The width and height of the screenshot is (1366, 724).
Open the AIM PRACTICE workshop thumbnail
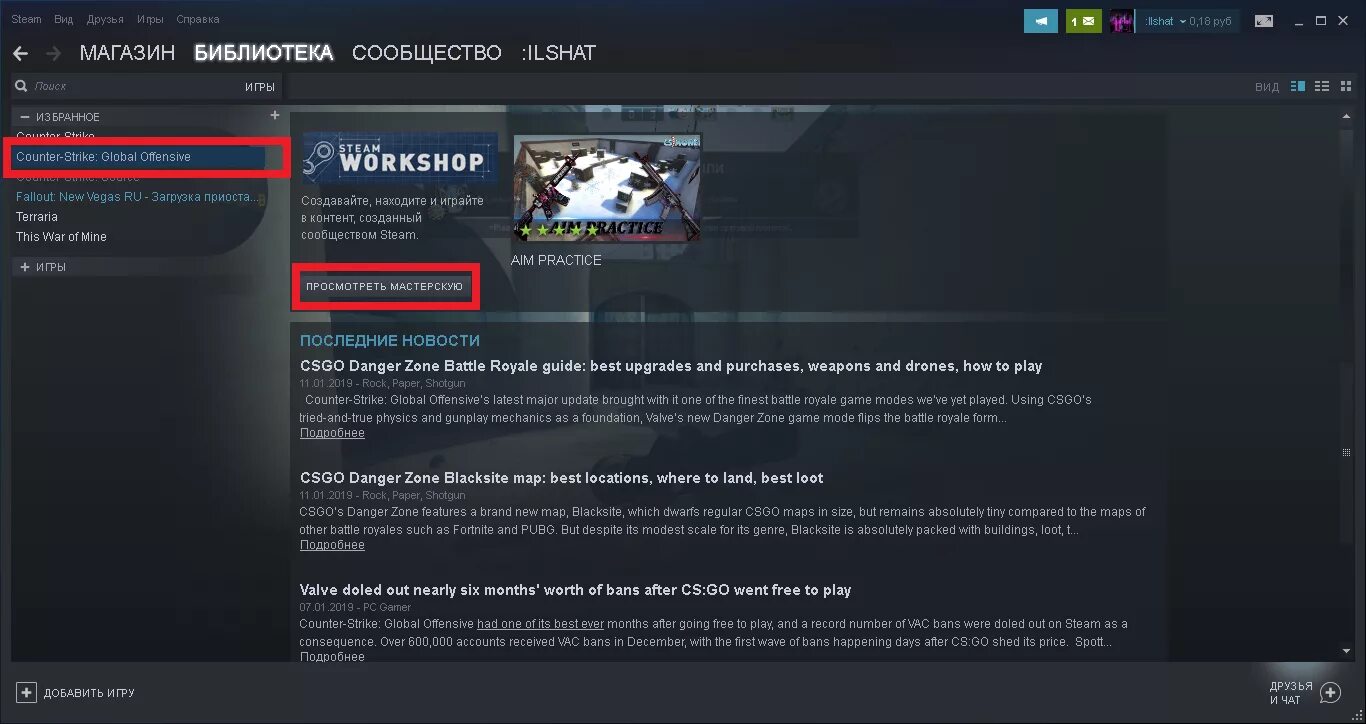[x=606, y=187]
